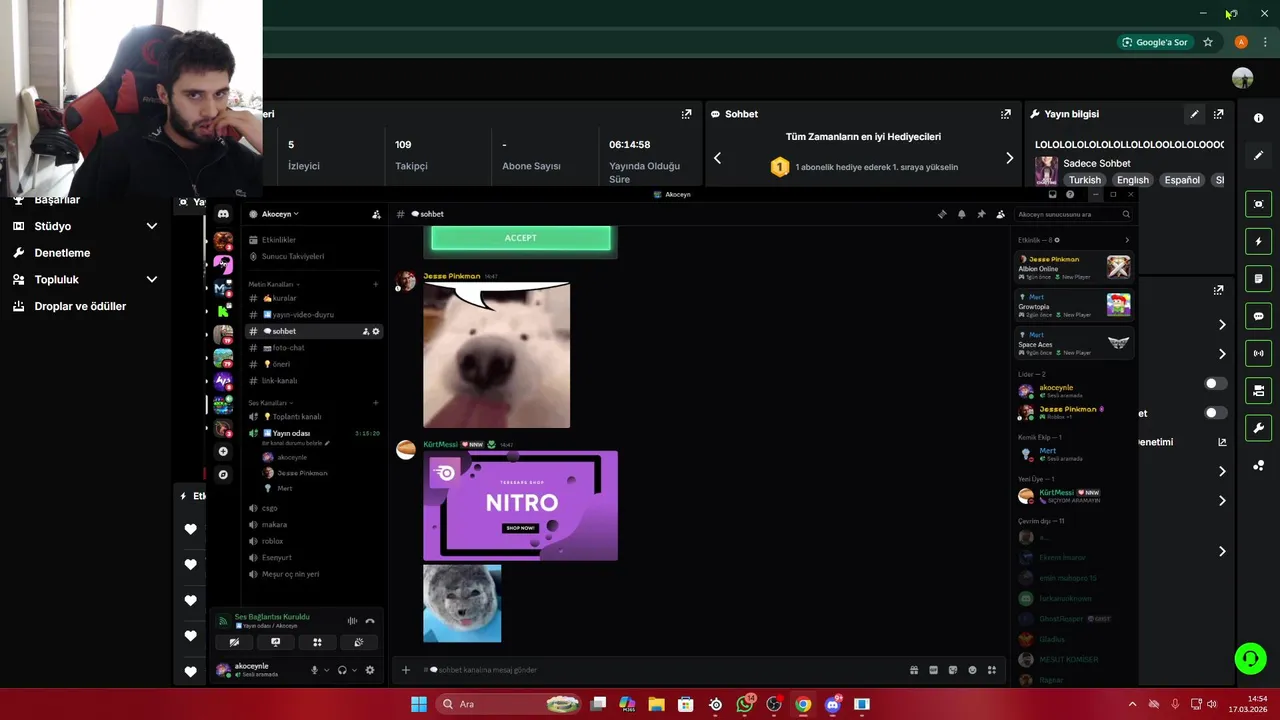Viewport: 1280px width, 720px height.
Task: Join the roblox voice channel
Action: 314,541
